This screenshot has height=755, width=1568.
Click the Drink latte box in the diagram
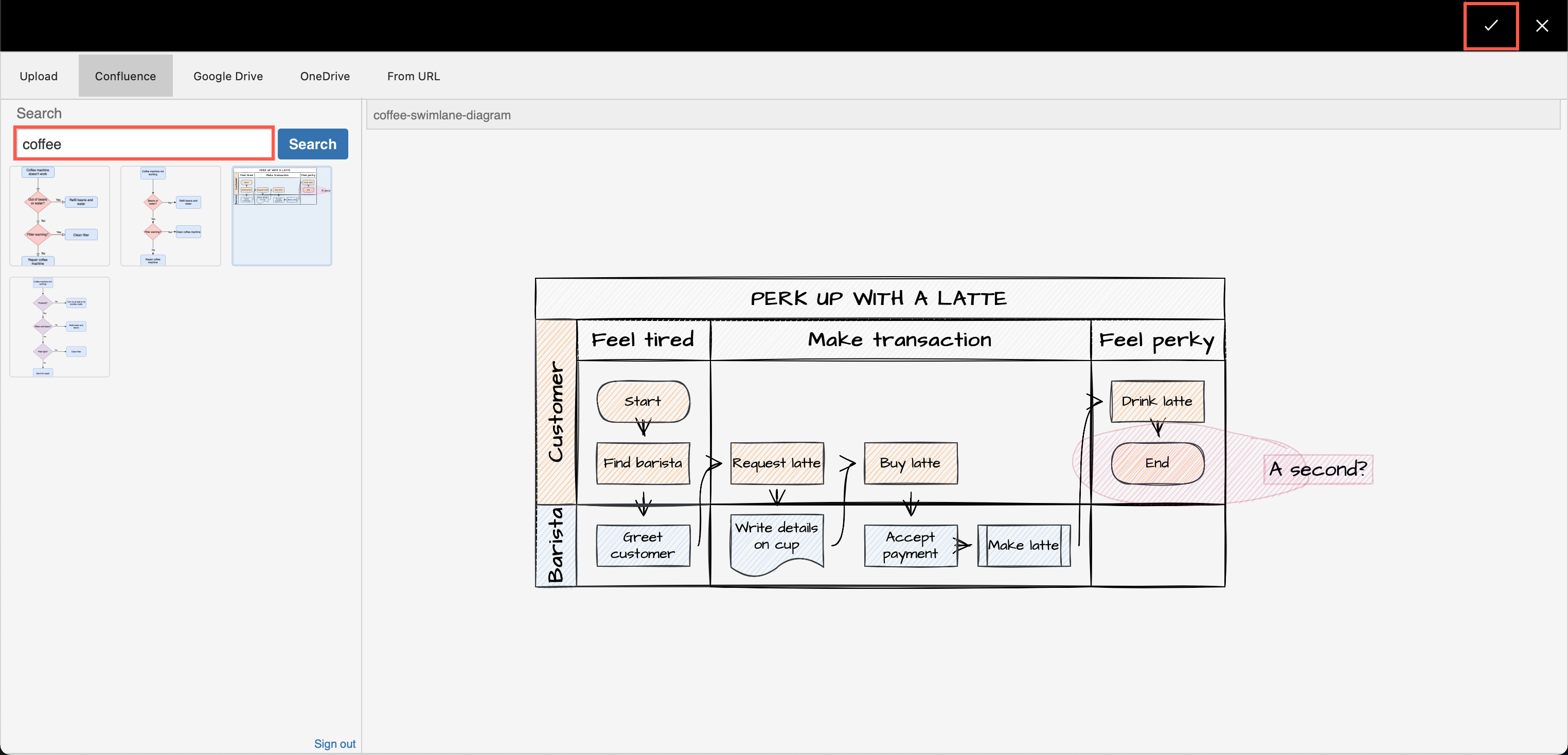[x=1156, y=401]
